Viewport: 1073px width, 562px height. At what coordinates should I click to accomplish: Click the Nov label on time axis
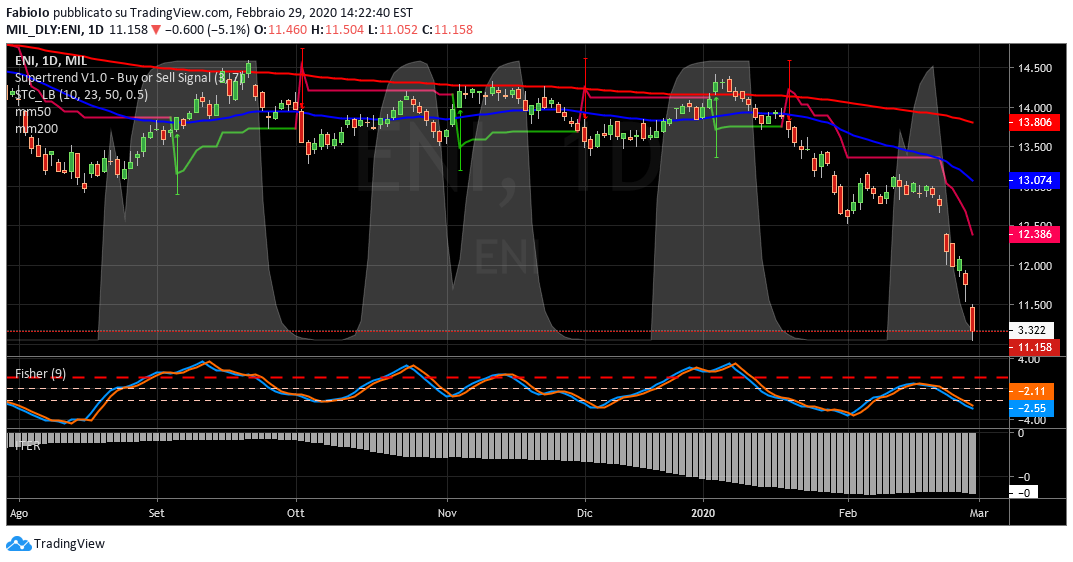[447, 513]
